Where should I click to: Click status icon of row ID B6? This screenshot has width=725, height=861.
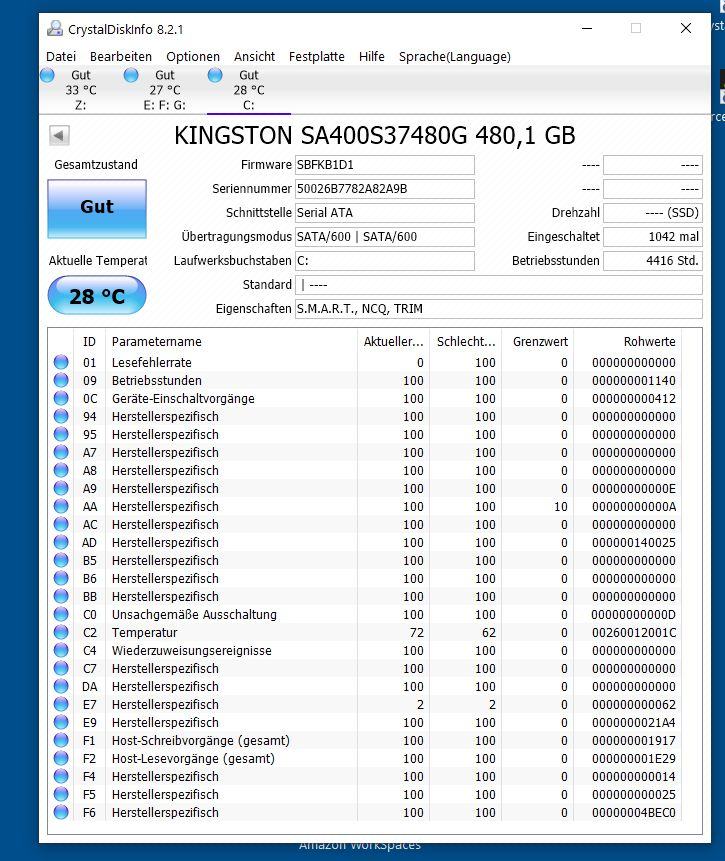point(61,578)
